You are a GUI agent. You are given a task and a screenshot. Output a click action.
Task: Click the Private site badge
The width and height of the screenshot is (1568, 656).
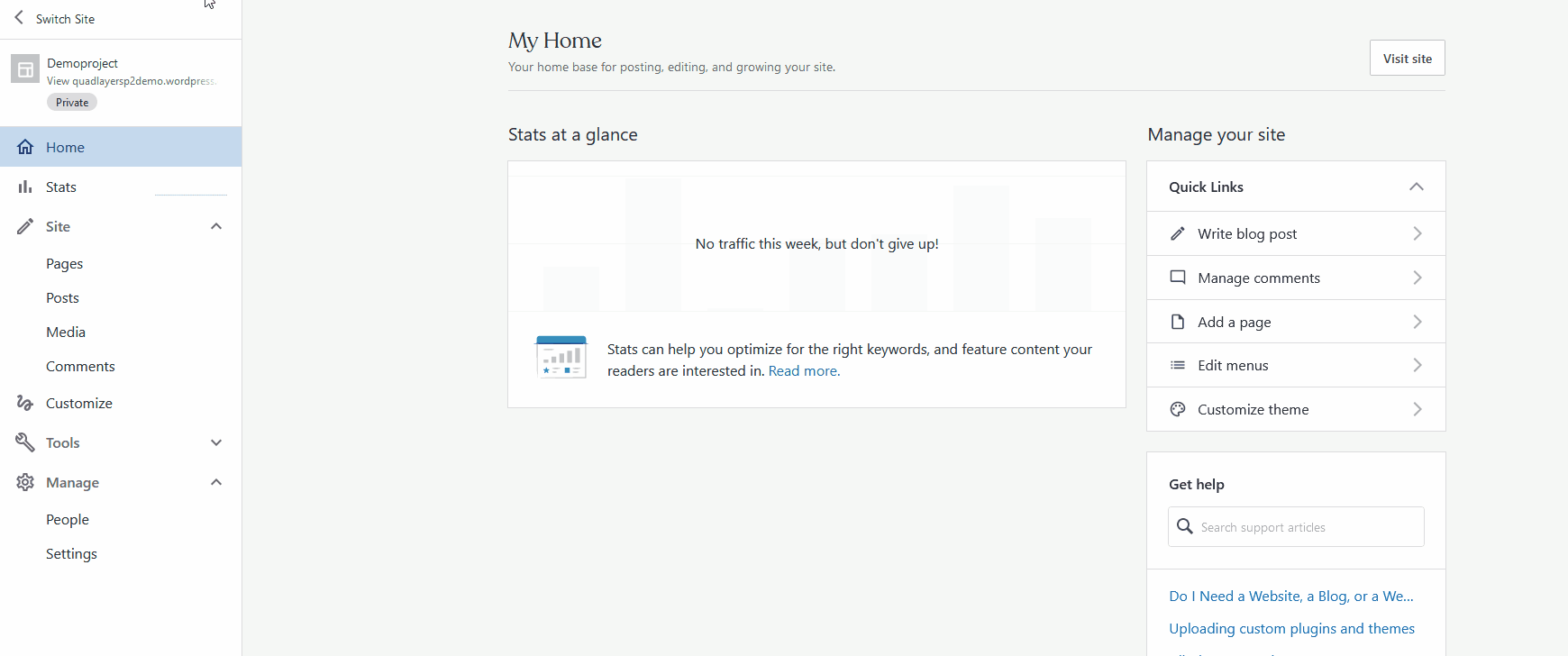(72, 103)
